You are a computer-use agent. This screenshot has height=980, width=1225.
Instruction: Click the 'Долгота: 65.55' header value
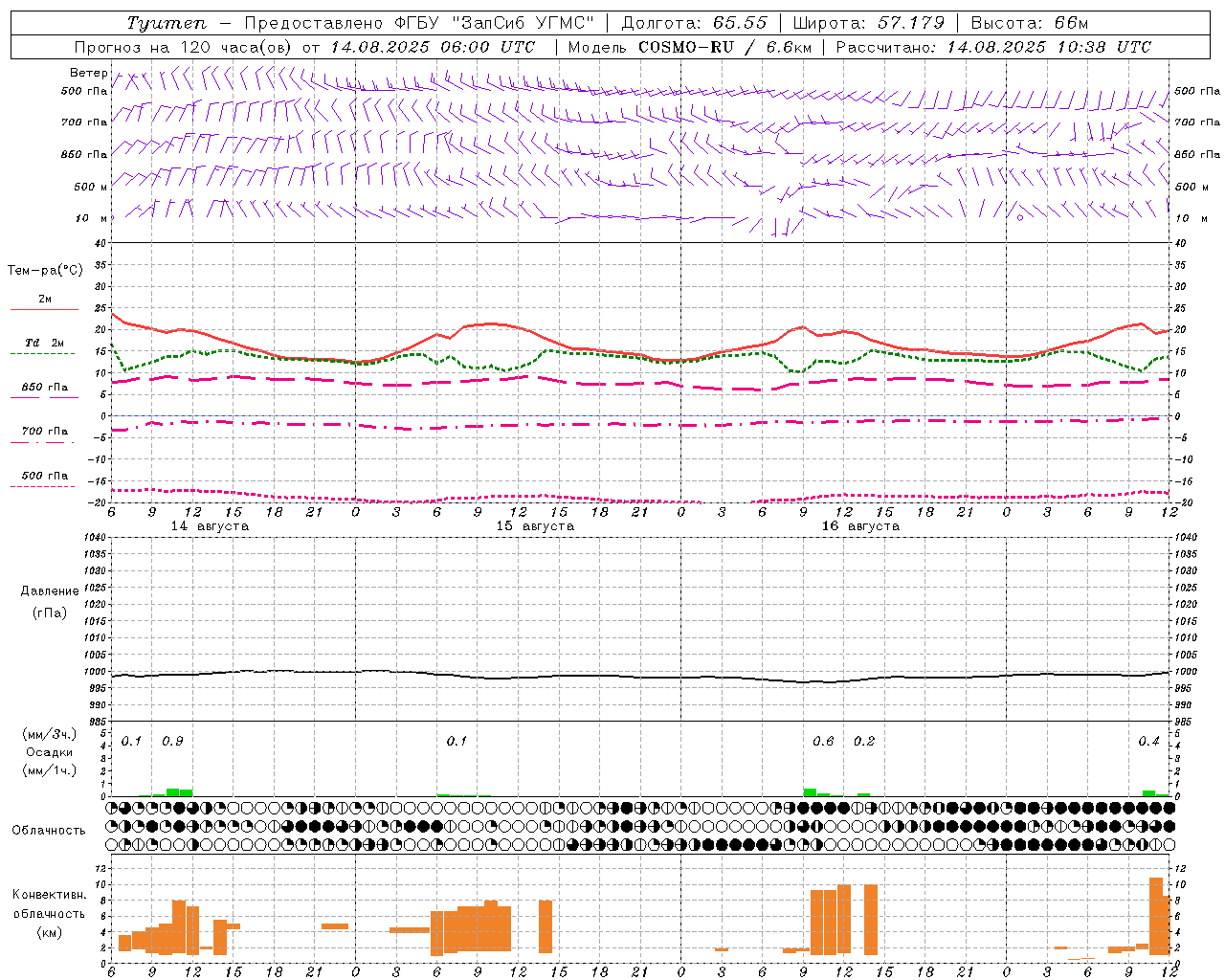coord(694,23)
